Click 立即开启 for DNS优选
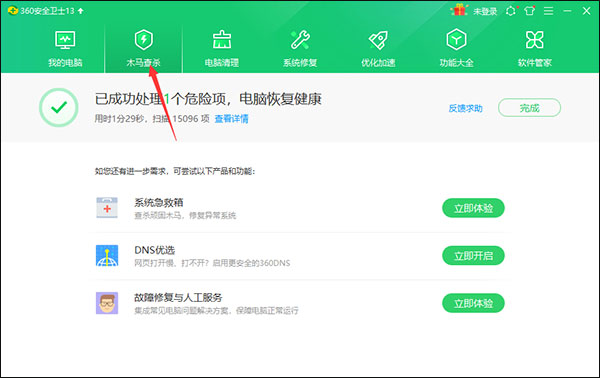 click(x=473, y=255)
